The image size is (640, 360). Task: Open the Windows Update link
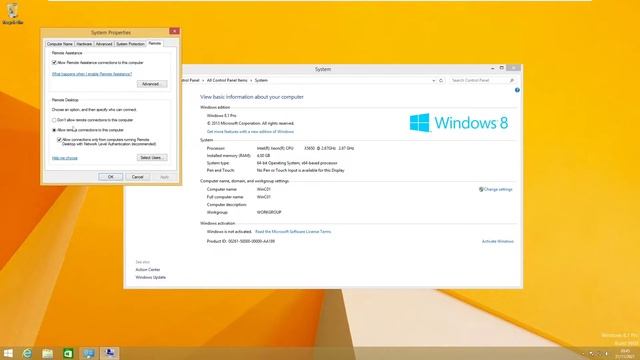pos(151,277)
